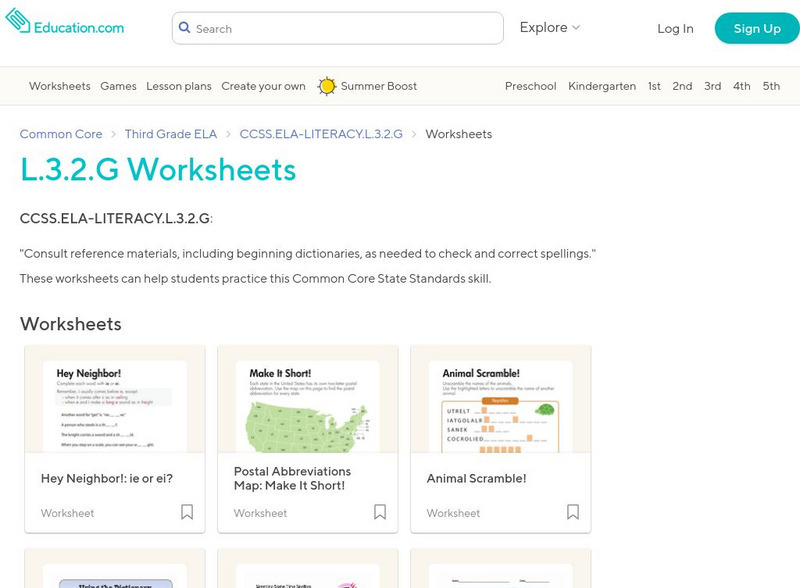
Task: Click the Education.com logo
Action: pyautogui.click(x=65, y=22)
